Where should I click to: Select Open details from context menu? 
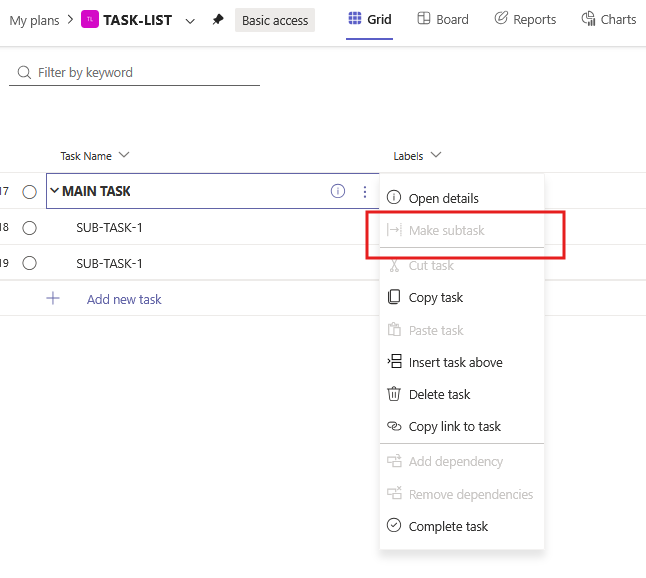pyautogui.click(x=461, y=198)
